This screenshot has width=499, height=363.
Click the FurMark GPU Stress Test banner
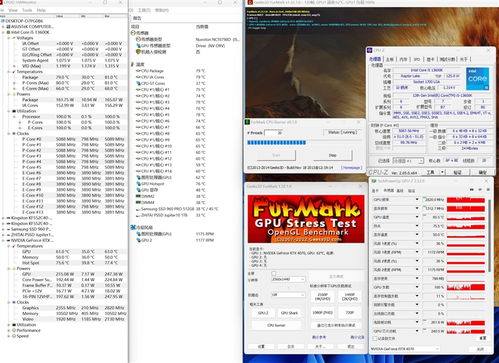tap(306, 219)
